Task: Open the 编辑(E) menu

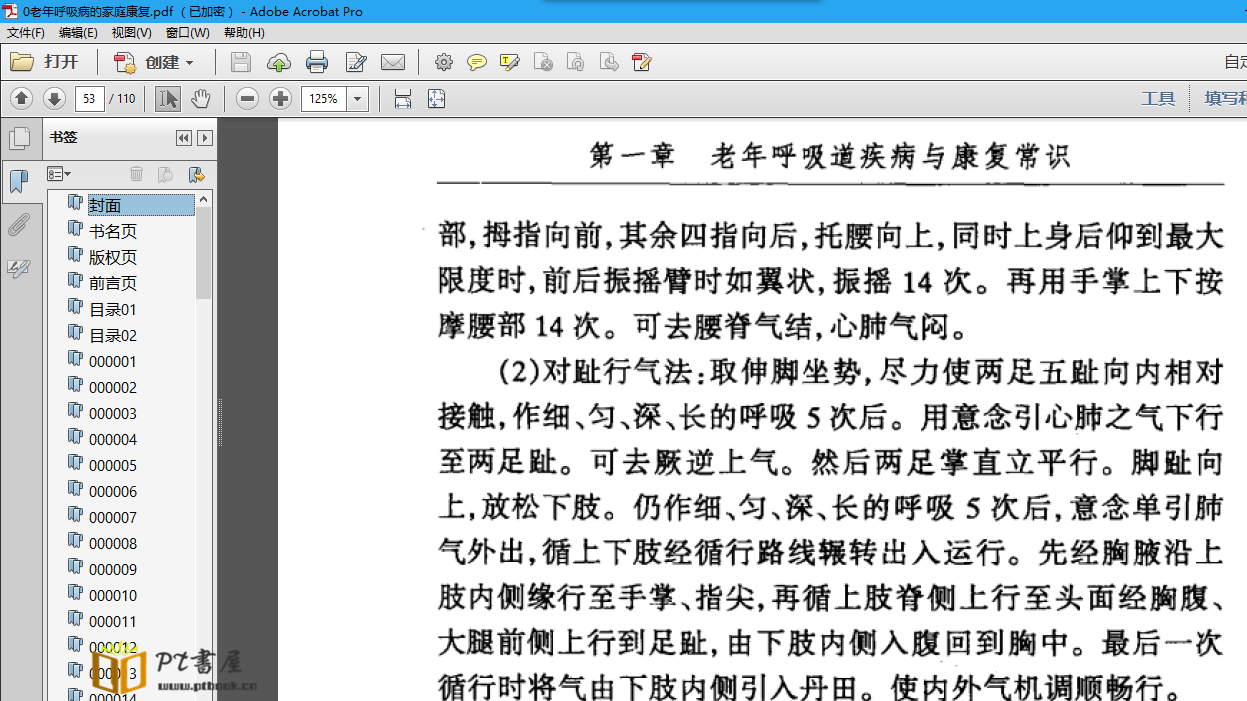Action: coord(78,33)
